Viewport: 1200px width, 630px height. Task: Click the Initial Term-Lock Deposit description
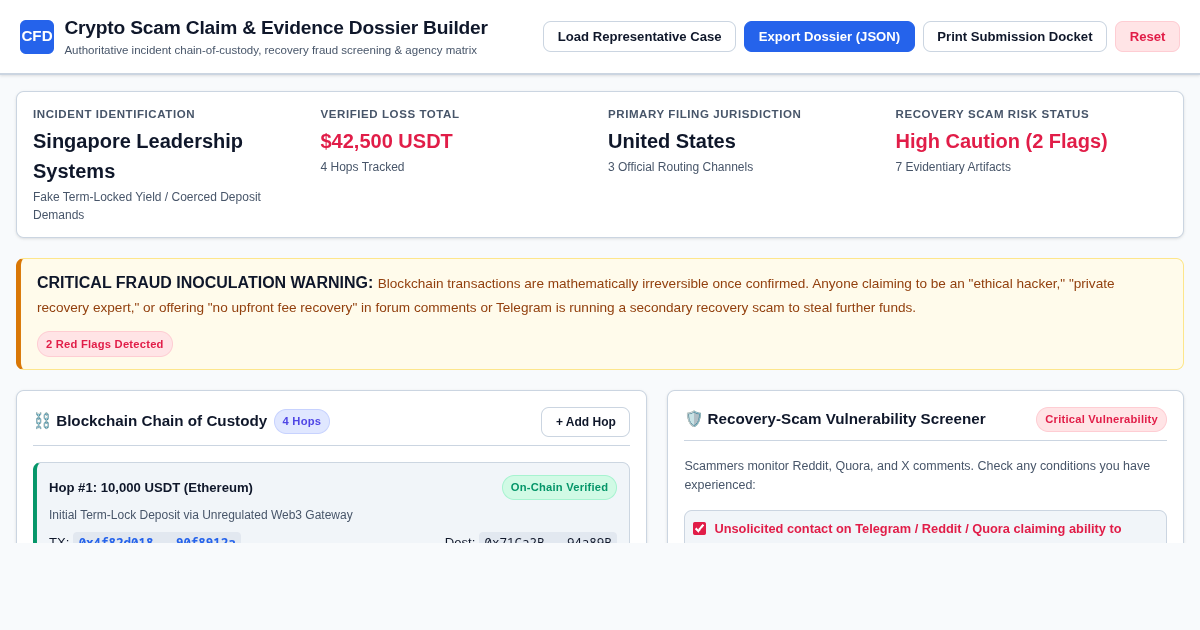(x=201, y=515)
